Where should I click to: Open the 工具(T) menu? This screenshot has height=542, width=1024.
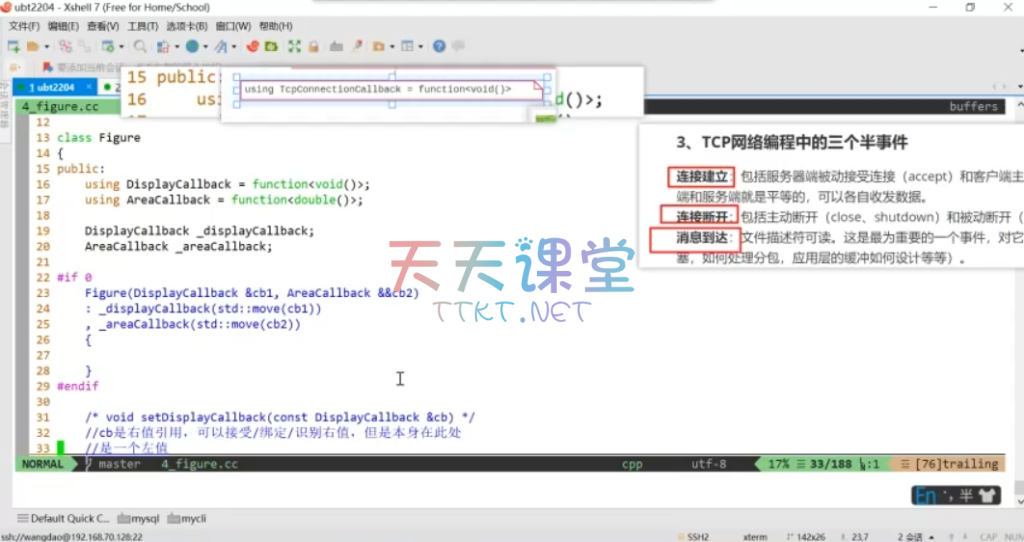coord(143,26)
